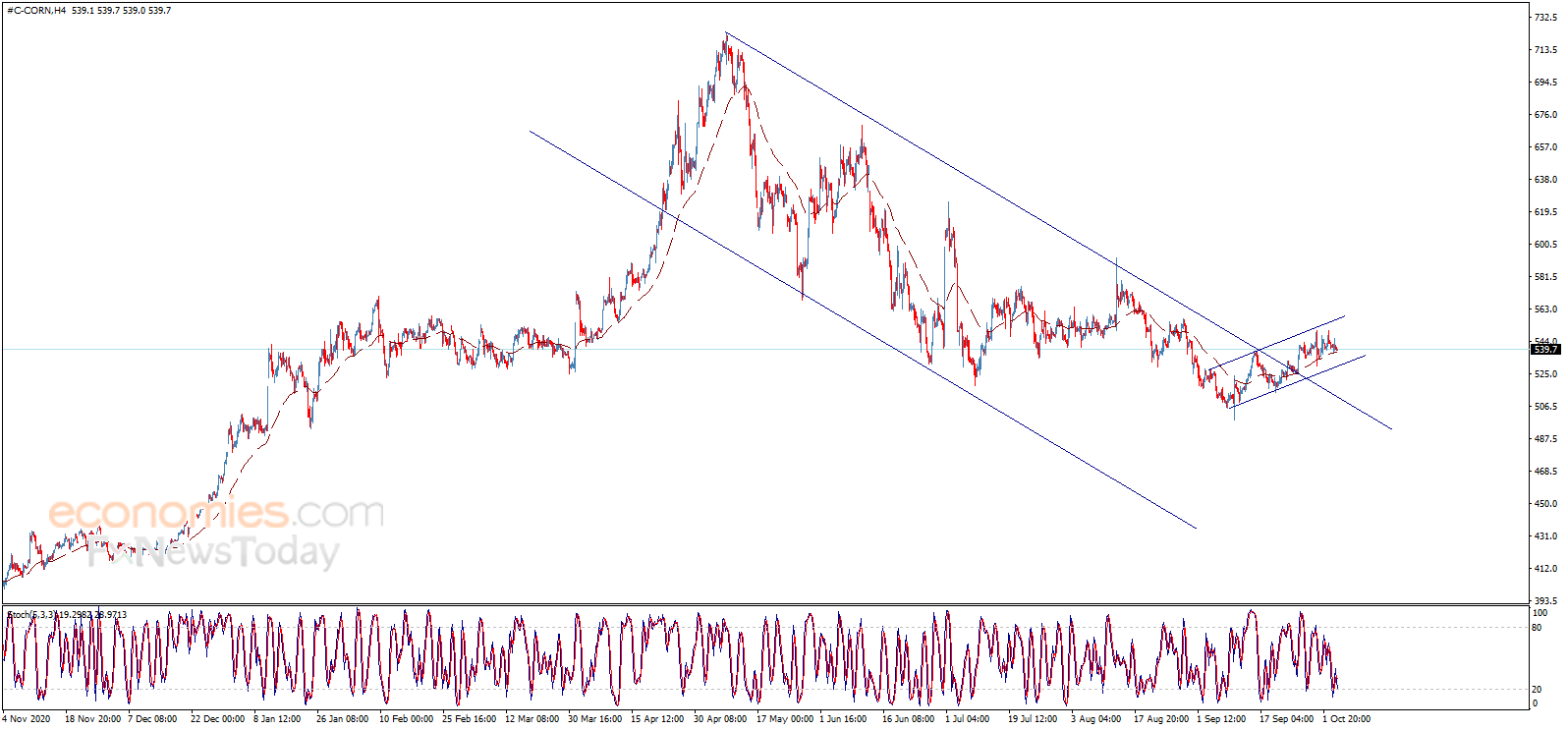Screen dimensions: 1568x730
Task: Click the 7 Dec 08:00 time label
Action: (x=152, y=718)
